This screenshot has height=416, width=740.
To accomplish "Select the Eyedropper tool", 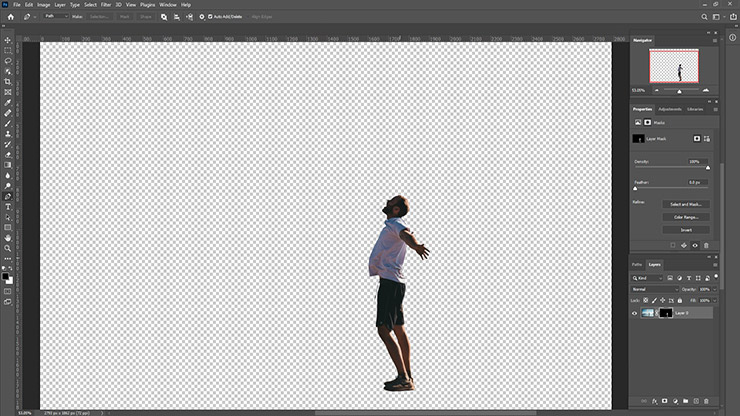I will [8, 102].
